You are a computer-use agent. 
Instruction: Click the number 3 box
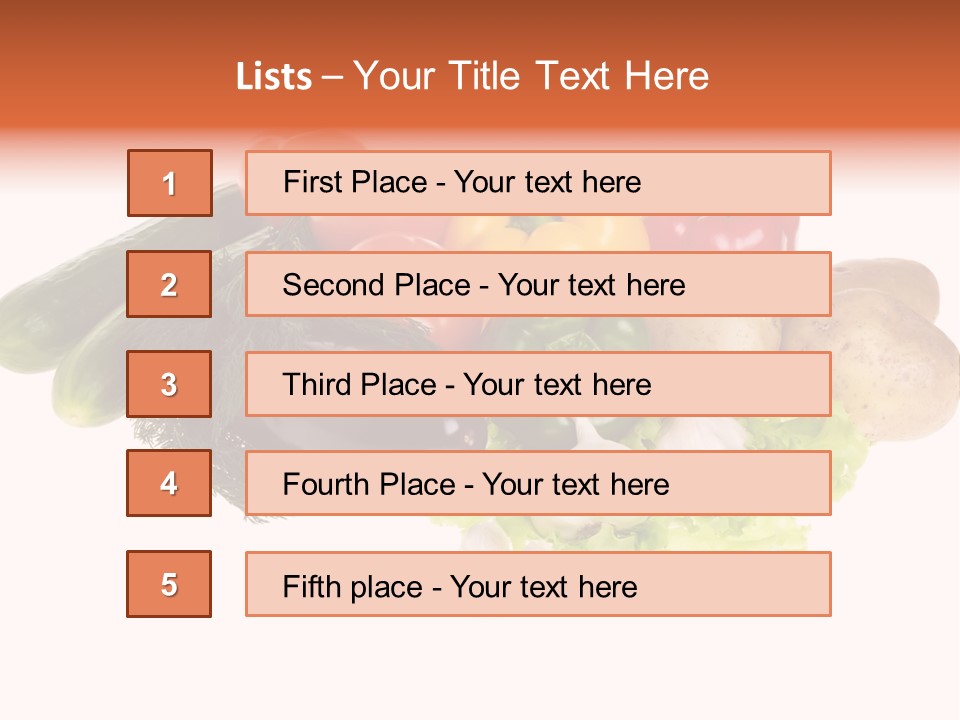(x=169, y=384)
